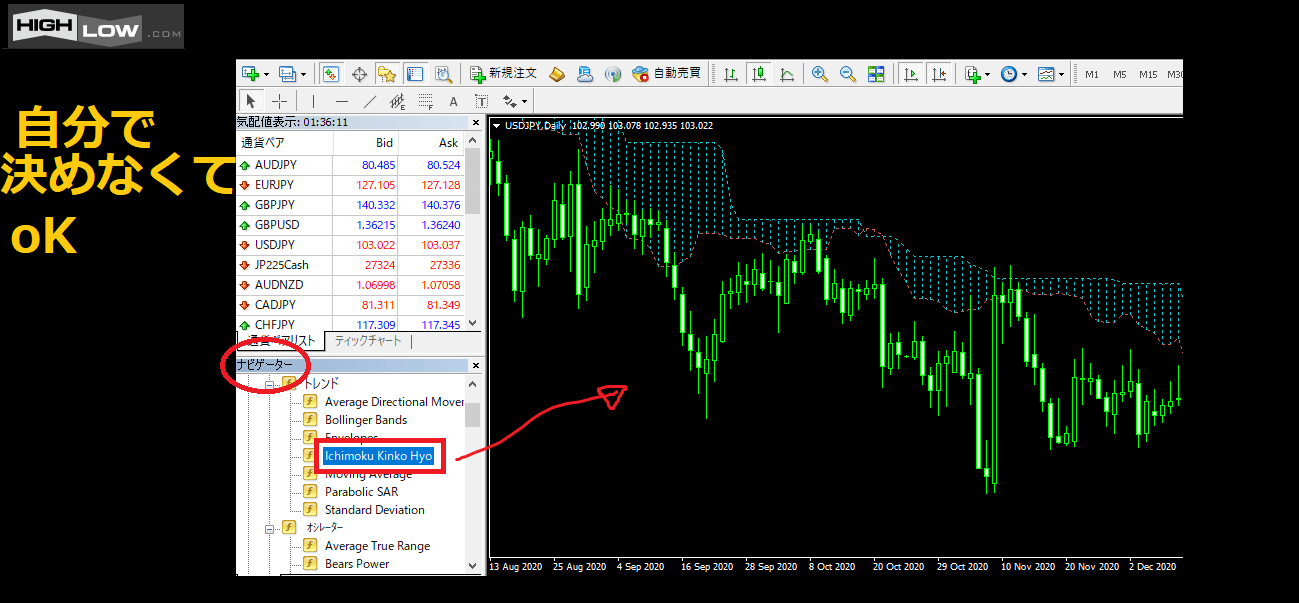Toggle the Market Watch window icon
1299x603 pixels.
tap(331, 74)
